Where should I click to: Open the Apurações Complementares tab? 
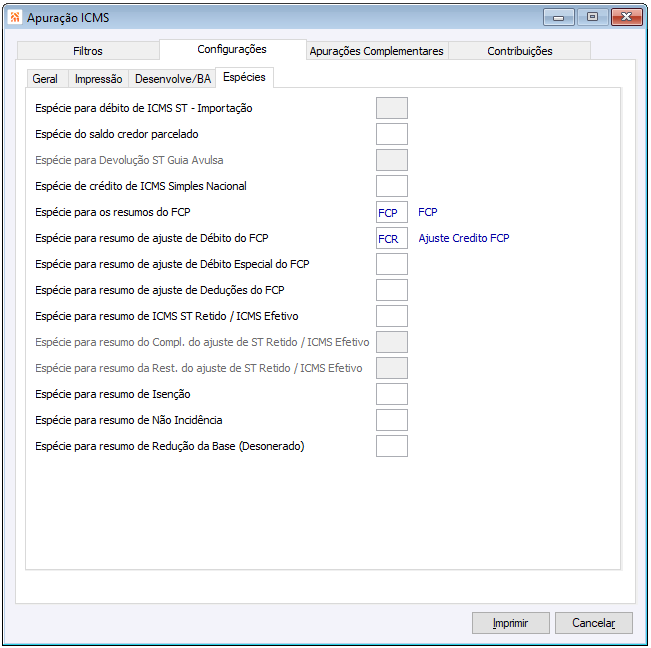click(377, 51)
